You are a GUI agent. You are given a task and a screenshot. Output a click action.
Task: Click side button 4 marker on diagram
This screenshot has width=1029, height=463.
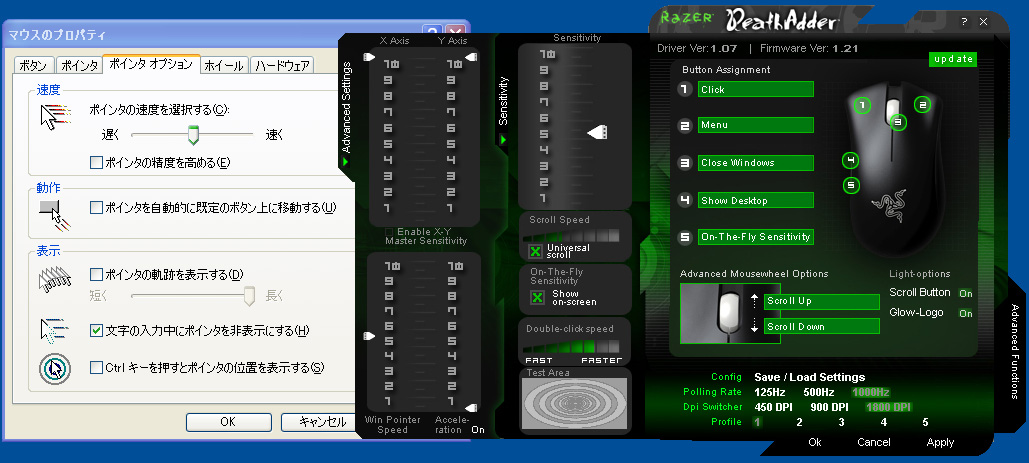pos(850,161)
